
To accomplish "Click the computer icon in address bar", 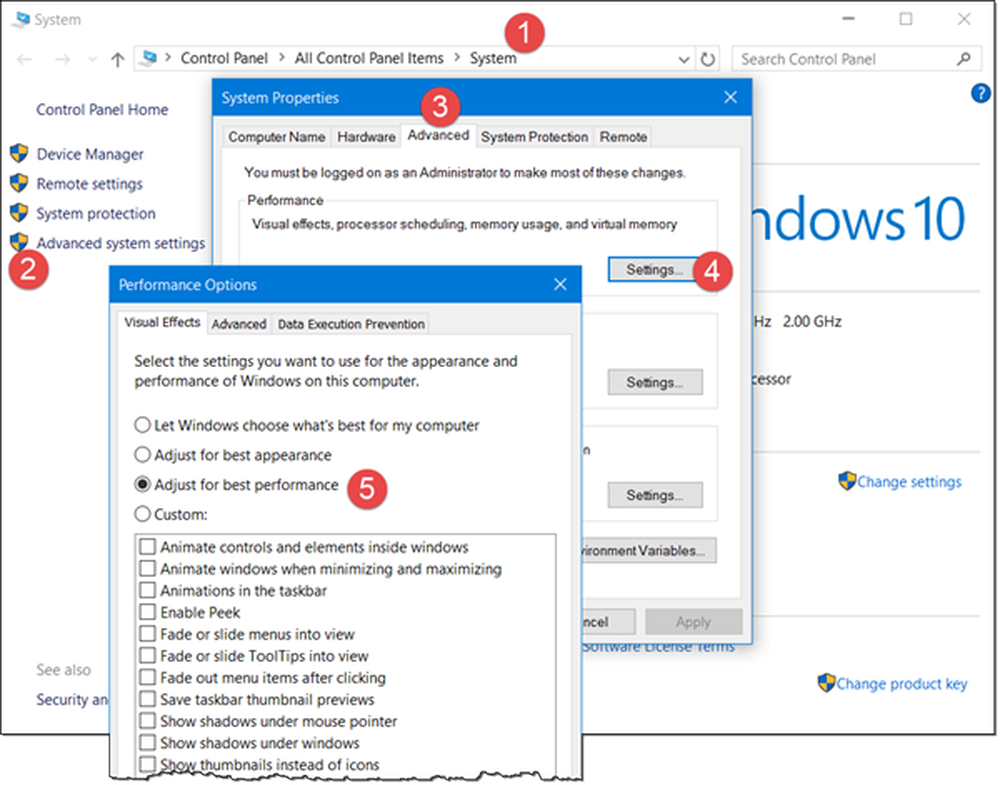I will (x=149, y=58).
